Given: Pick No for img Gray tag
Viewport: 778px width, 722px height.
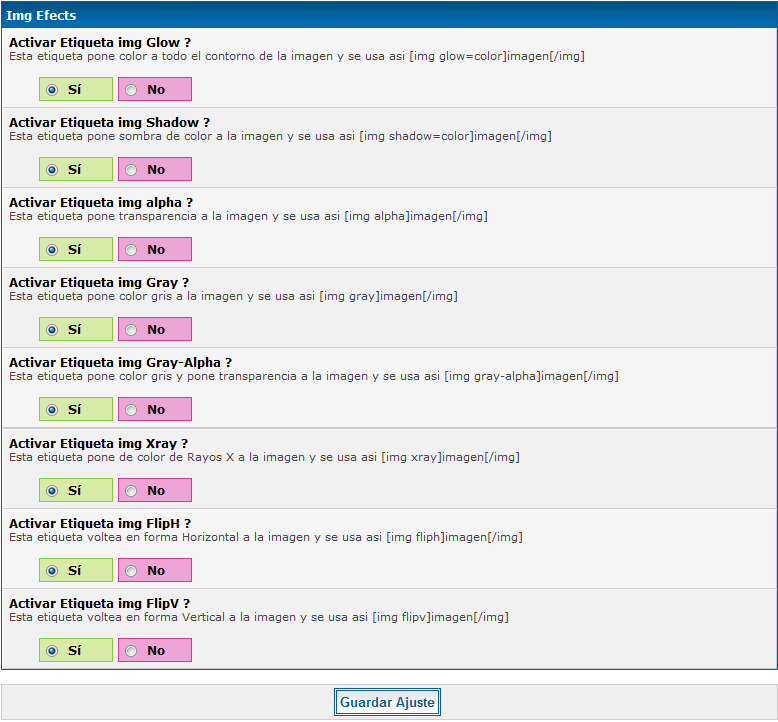Looking at the screenshot, I should point(132,330).
